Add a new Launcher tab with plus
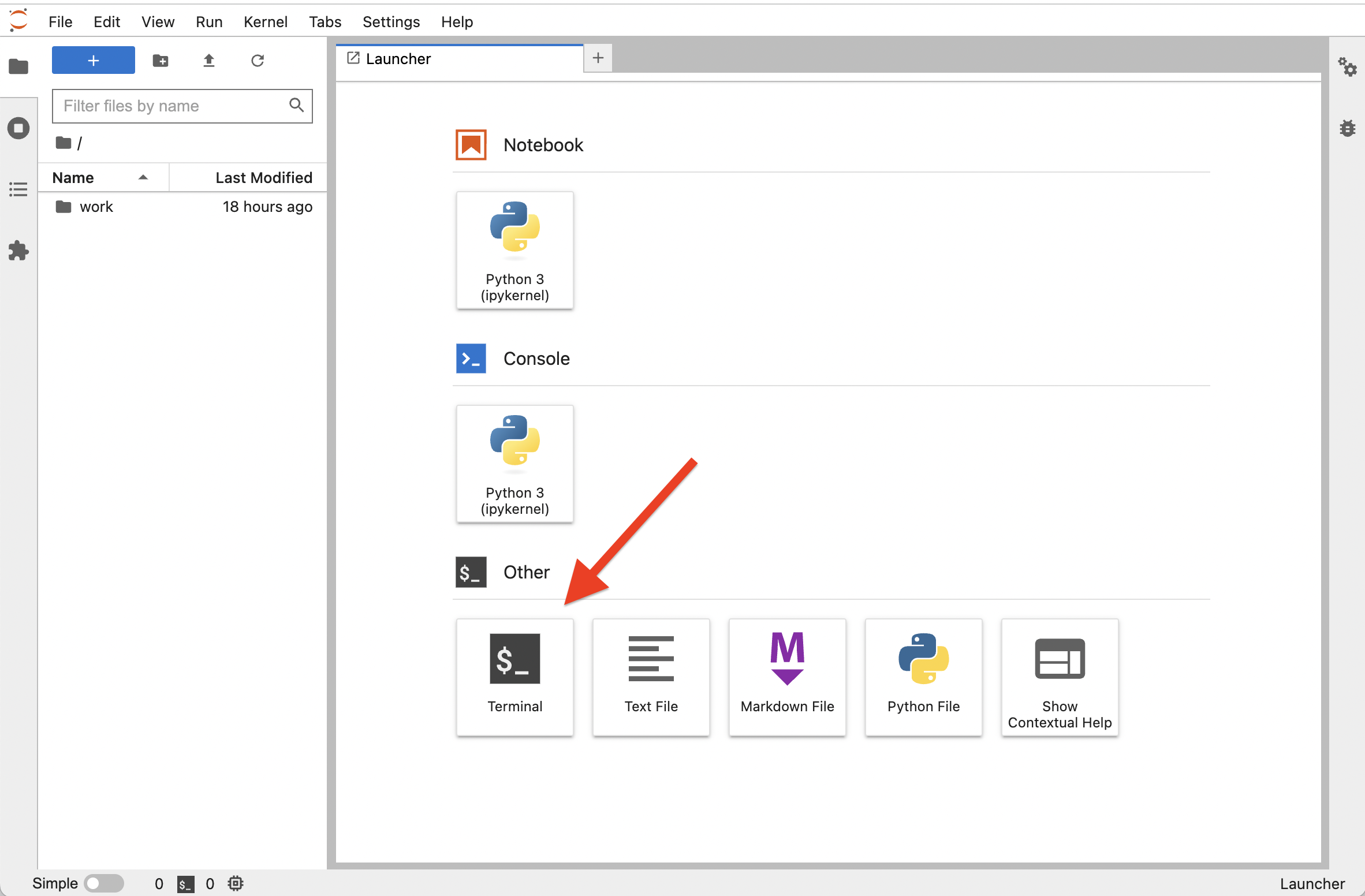The image size is (1365, 896). click(598, 58)
